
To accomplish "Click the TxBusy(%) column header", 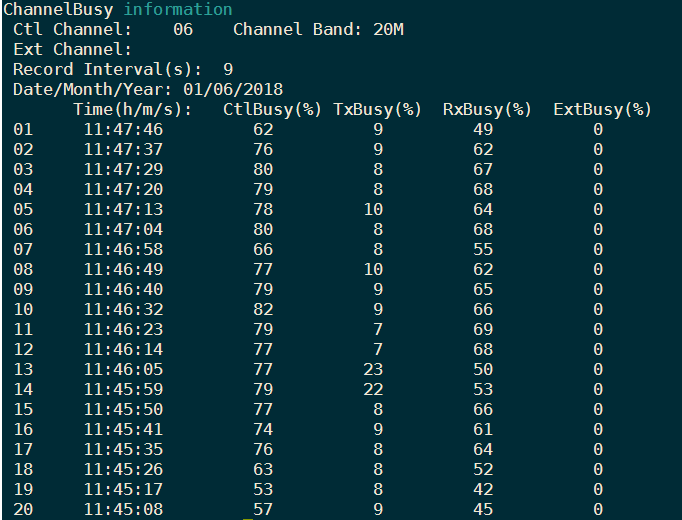I will pyautogui.click(x=378, y=109).
